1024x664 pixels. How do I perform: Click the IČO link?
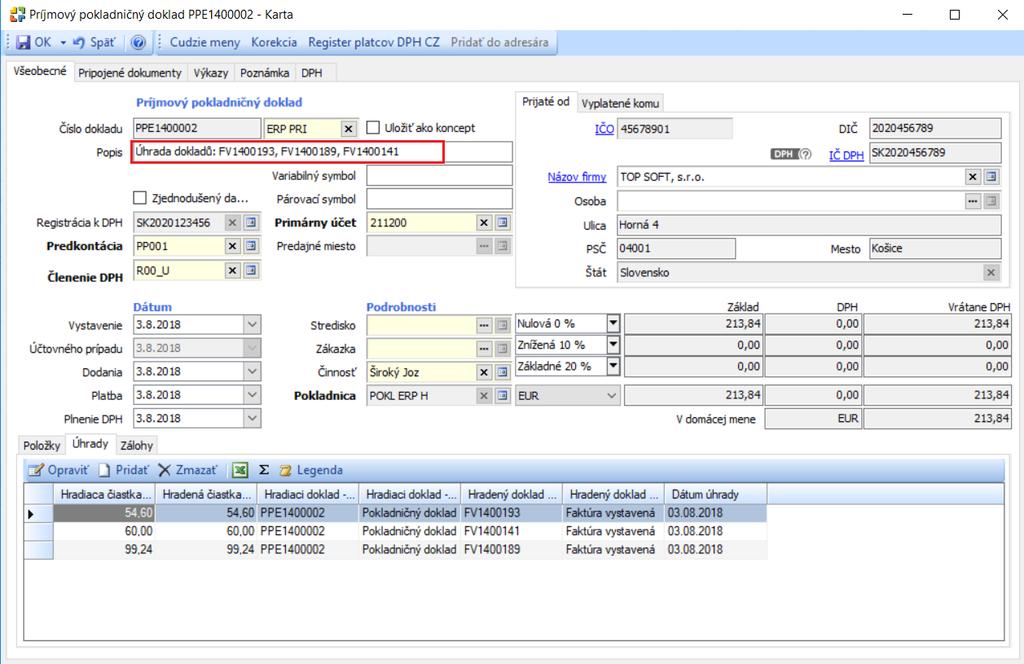tap(604, 129)
